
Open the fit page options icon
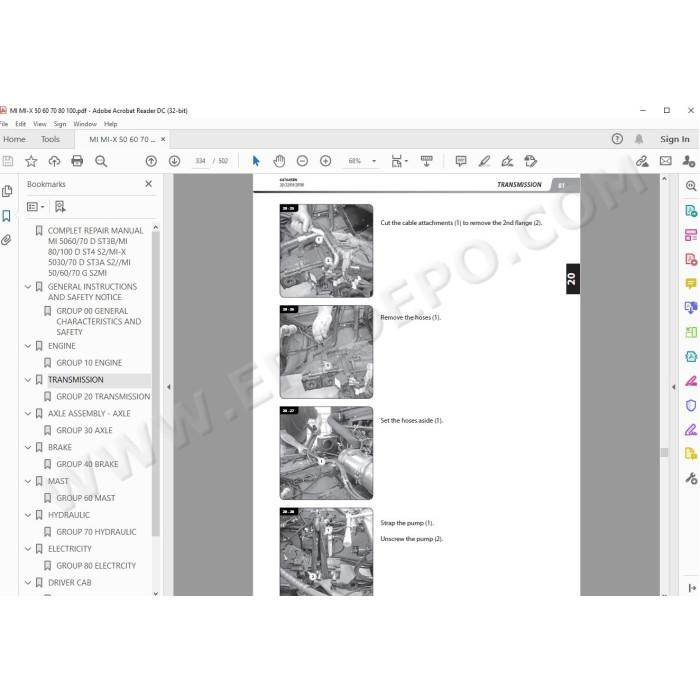click(x=399, y=161)
